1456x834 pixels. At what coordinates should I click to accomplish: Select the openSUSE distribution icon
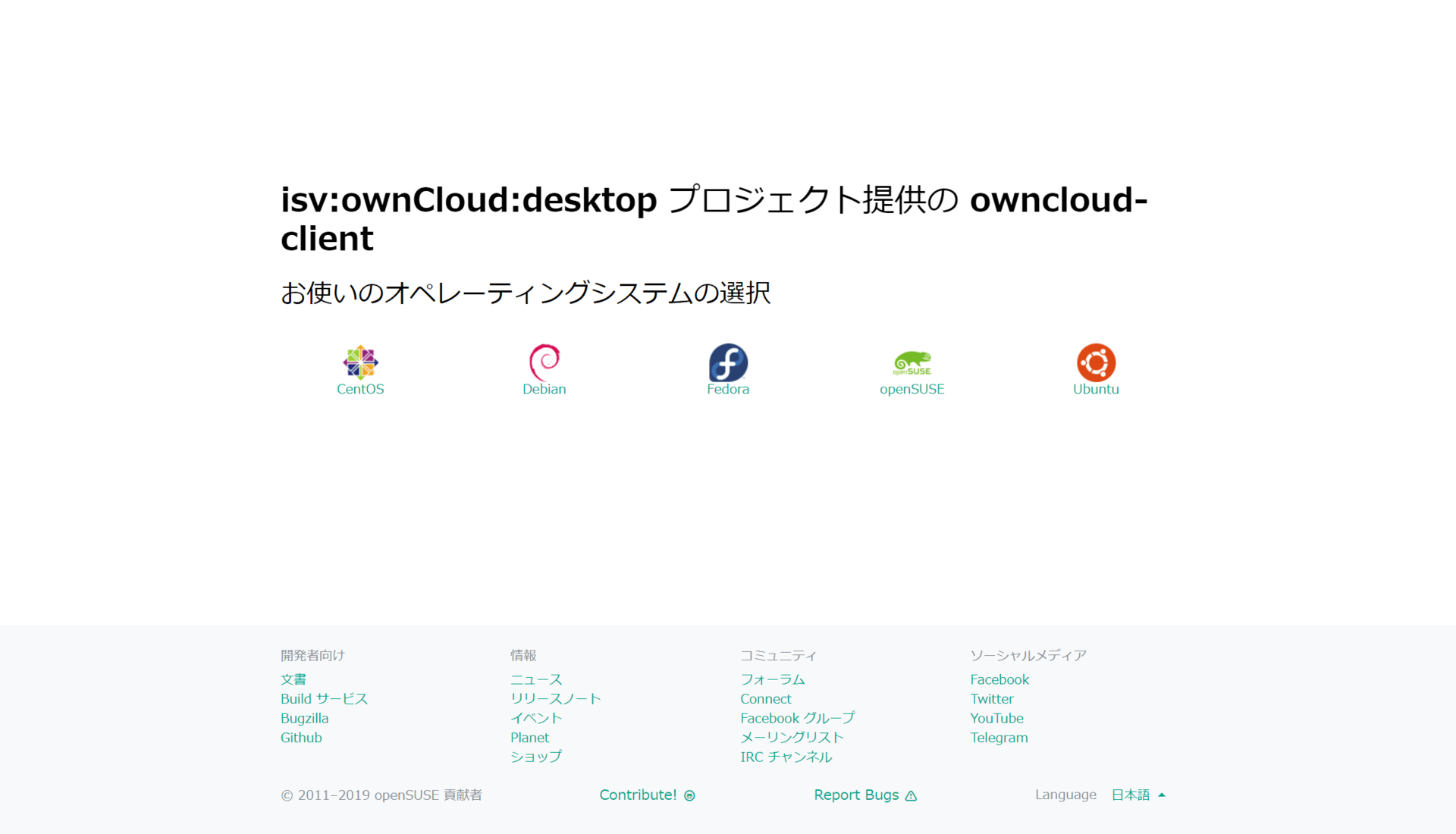tap(912, 362)
